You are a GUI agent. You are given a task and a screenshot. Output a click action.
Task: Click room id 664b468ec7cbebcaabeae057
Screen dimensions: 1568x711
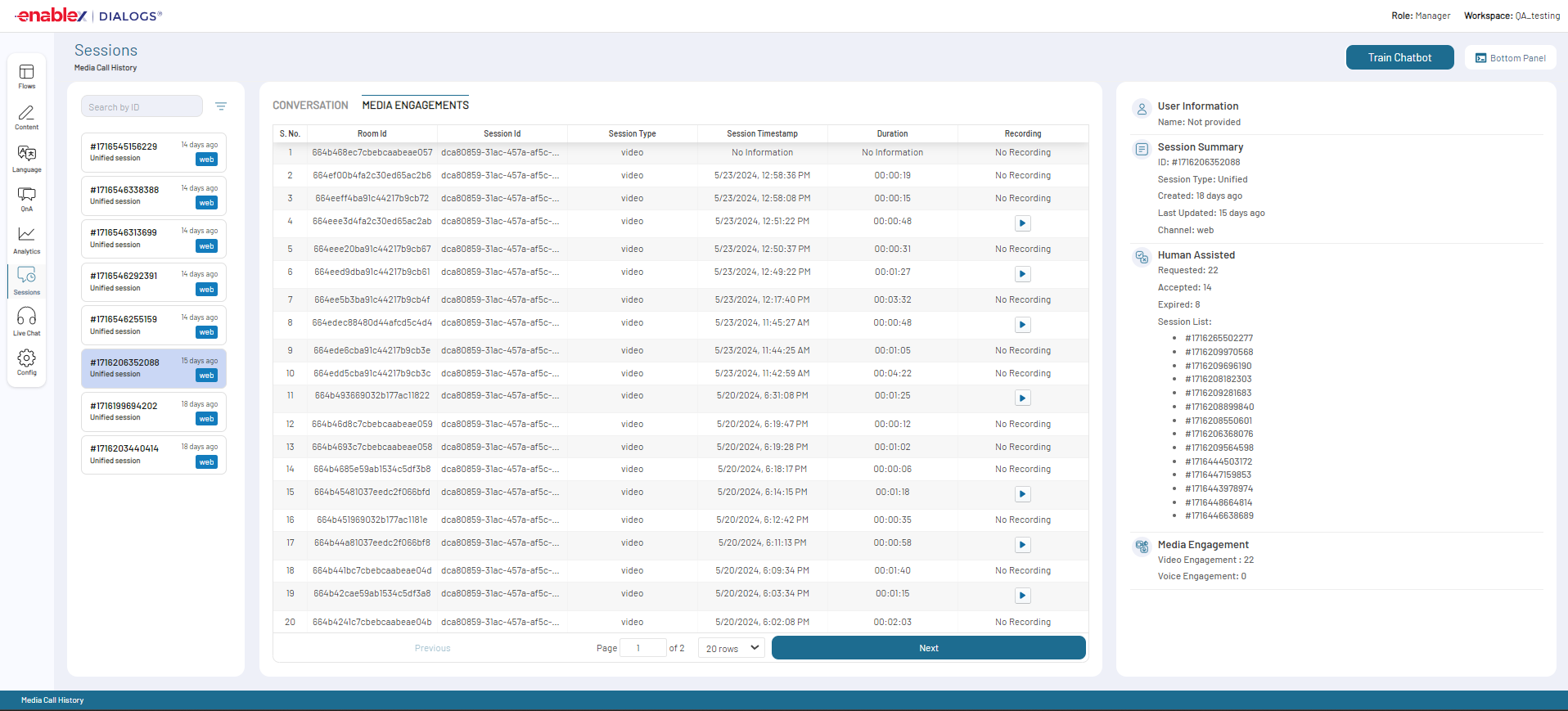[x=372, y=152]
